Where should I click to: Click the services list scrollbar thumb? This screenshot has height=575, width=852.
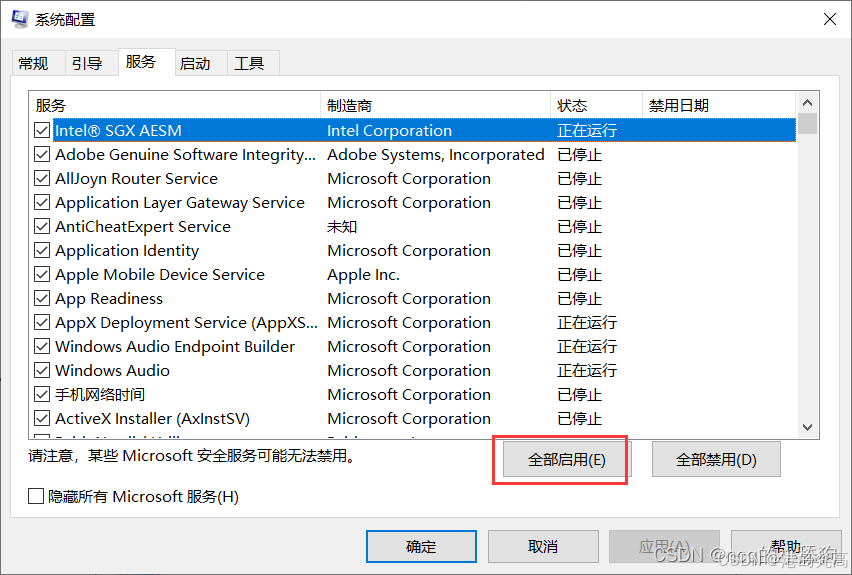[x=807, y=123]
